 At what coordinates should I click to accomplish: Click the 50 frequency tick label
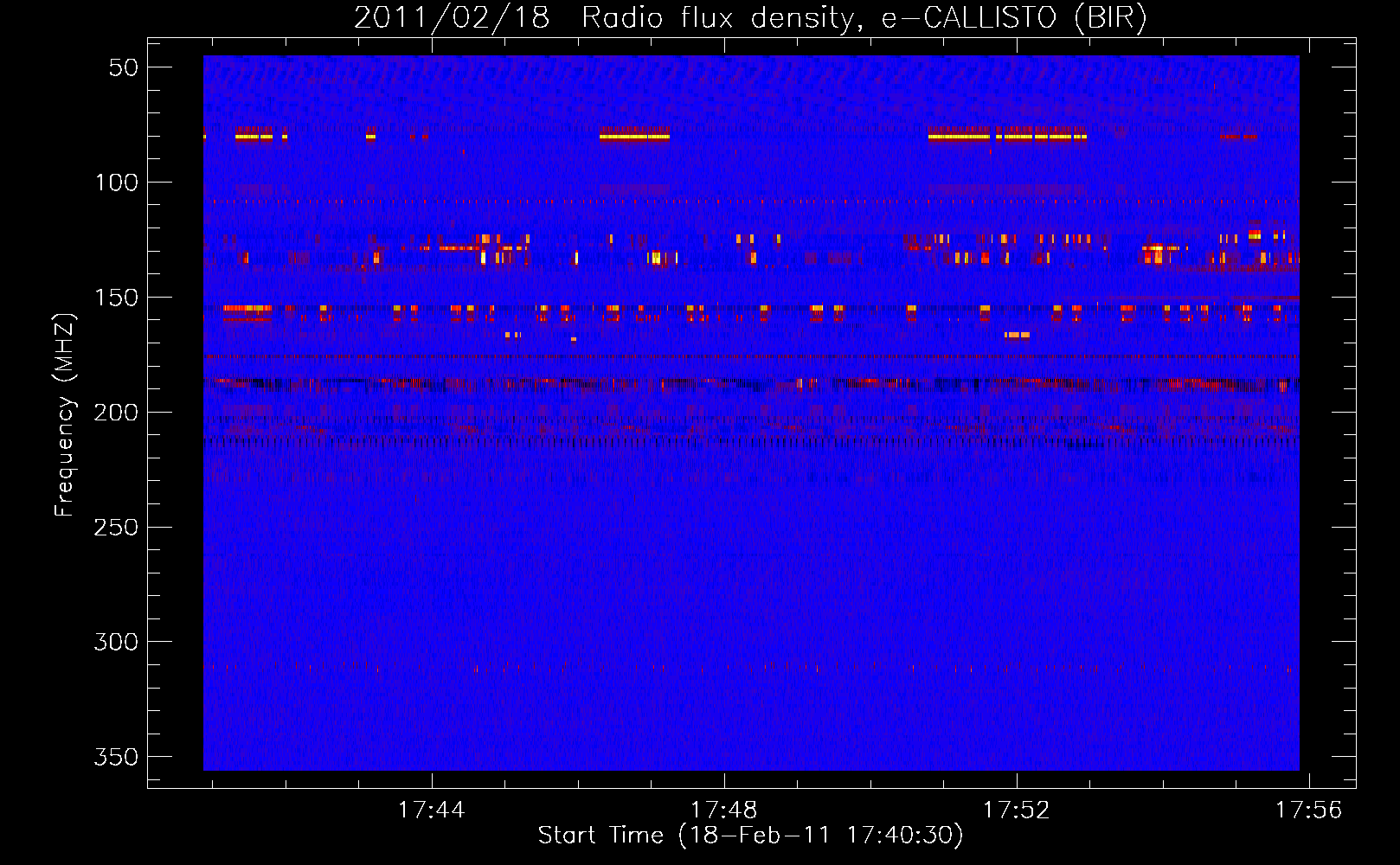124,67
